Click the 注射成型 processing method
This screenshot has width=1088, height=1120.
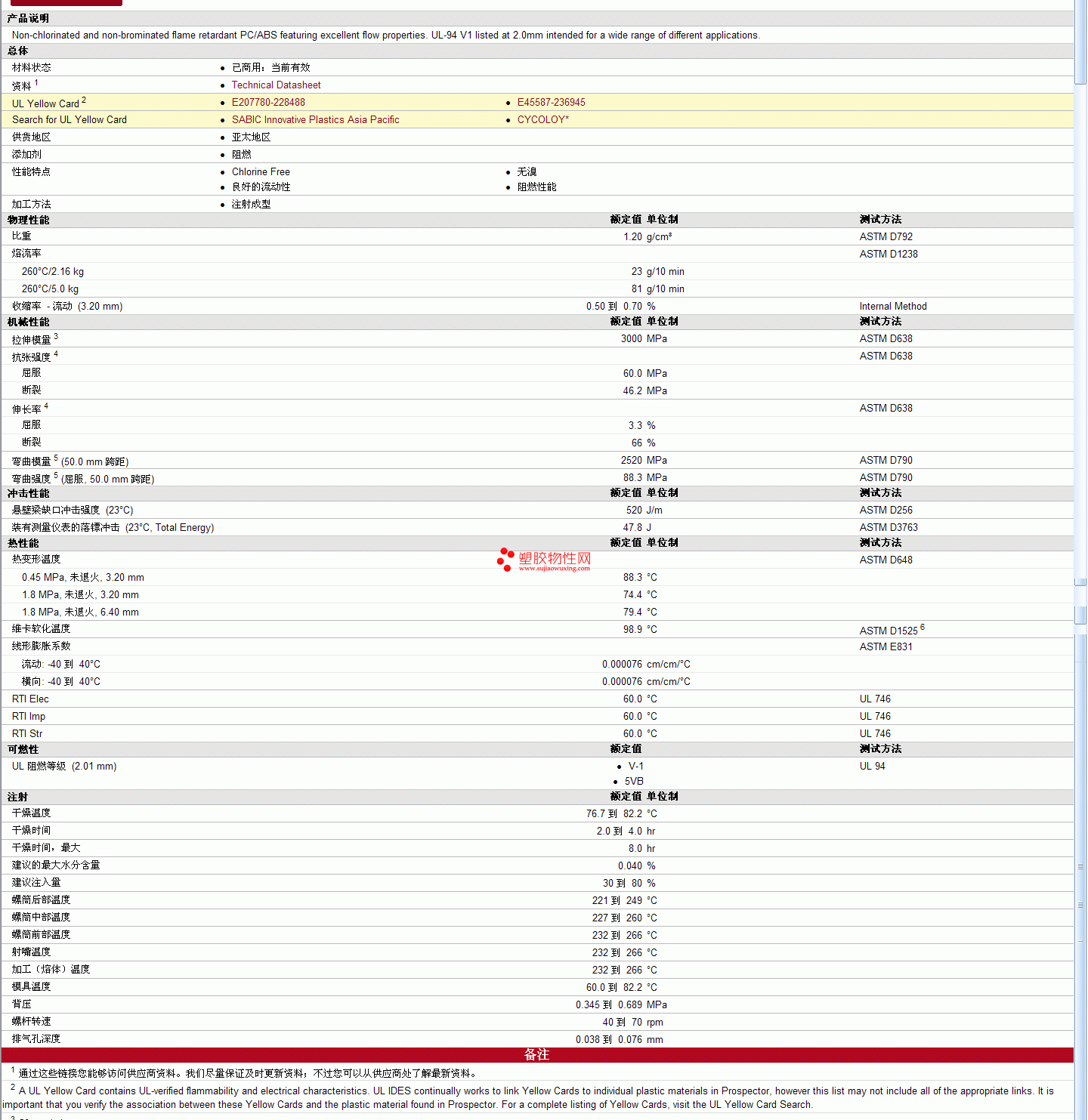251,205
